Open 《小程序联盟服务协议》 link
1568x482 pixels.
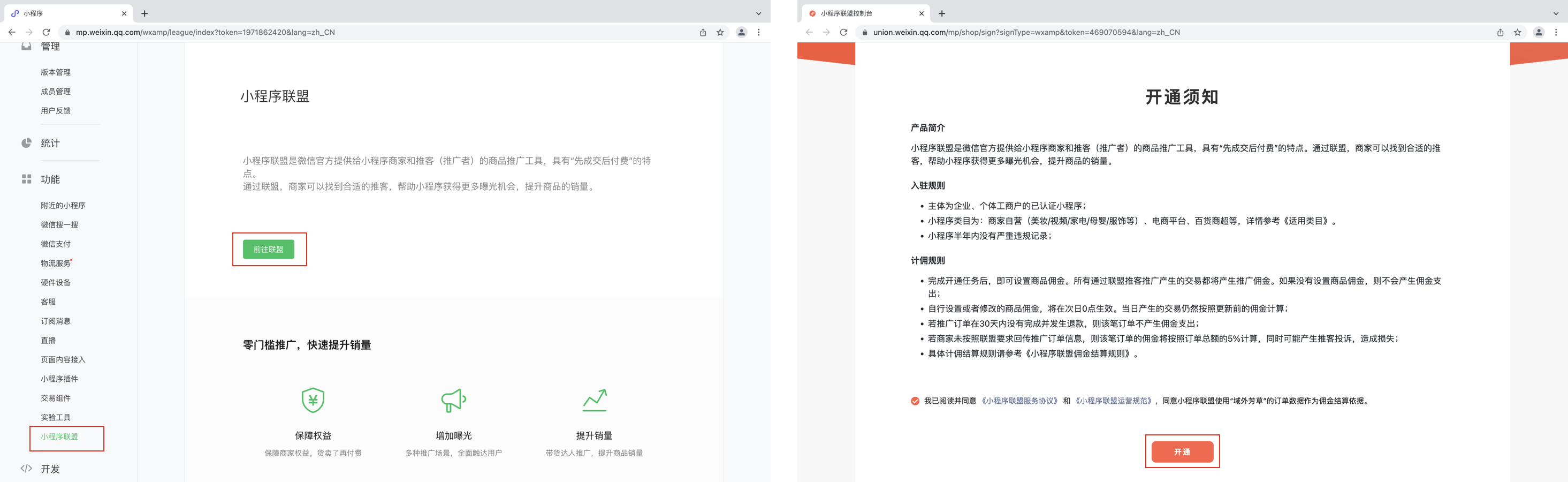(1019, 401)
